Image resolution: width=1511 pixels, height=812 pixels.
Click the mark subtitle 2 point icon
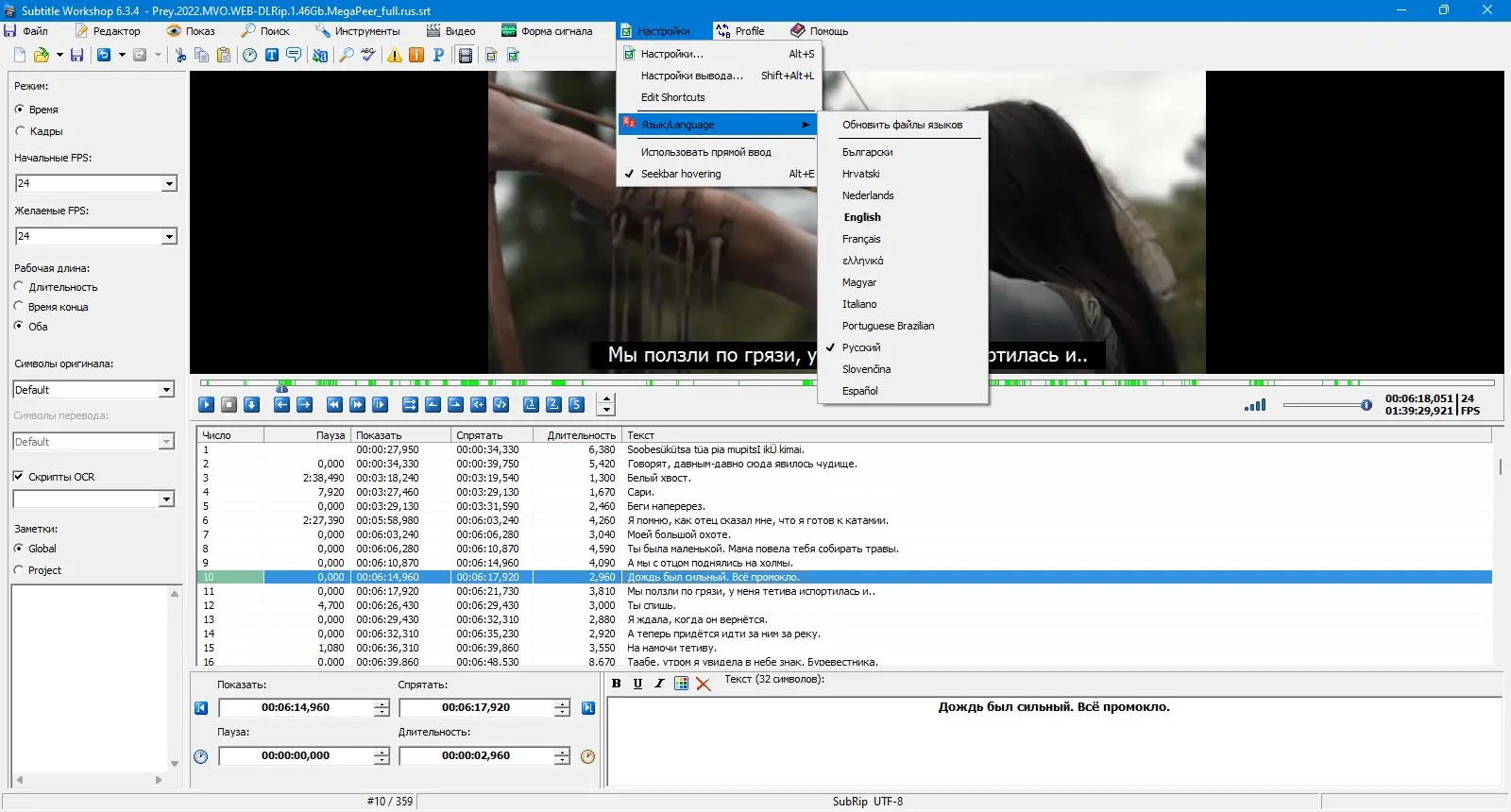[553, 405]
